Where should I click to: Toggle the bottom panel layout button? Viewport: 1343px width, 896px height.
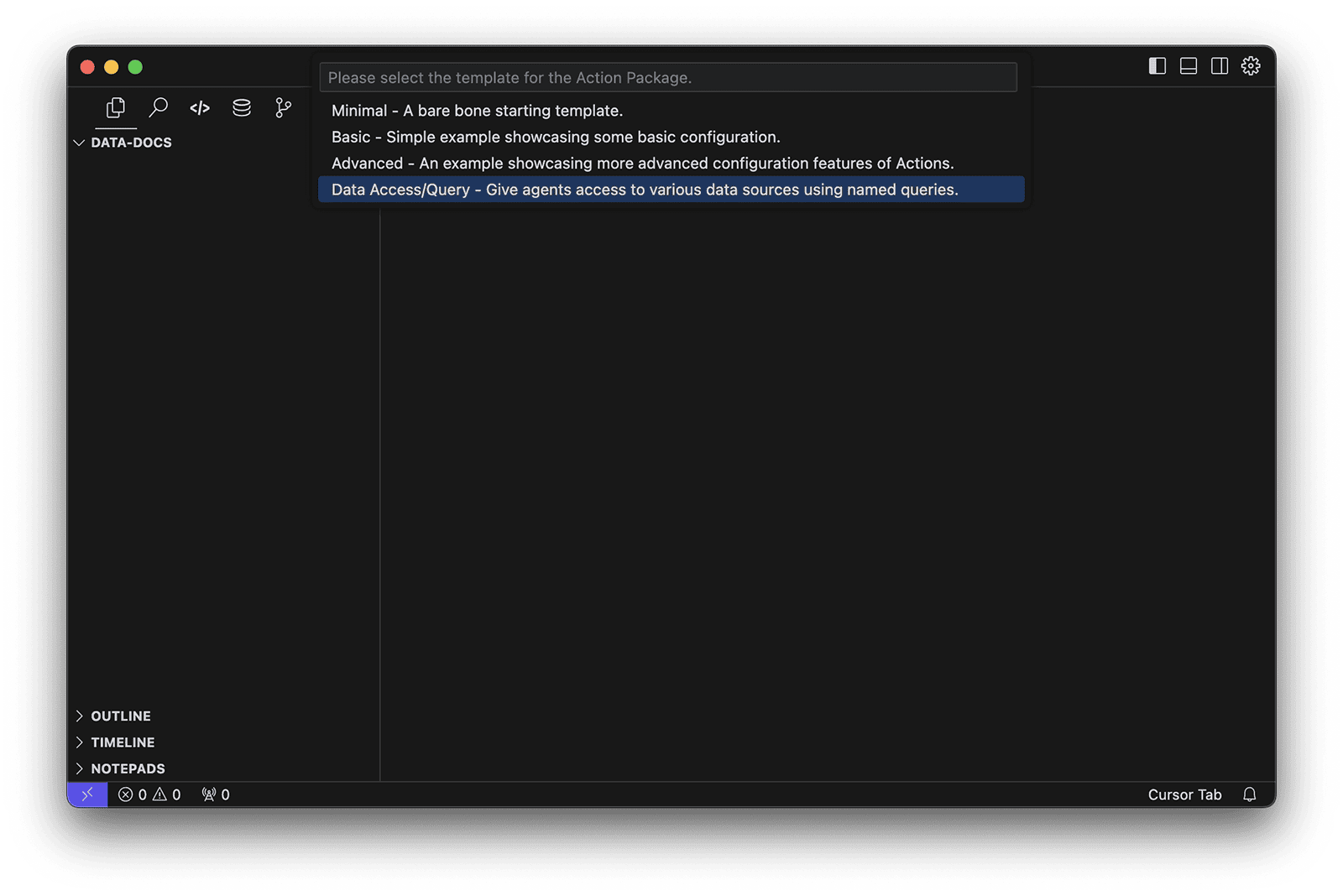tap(1189, 66)
